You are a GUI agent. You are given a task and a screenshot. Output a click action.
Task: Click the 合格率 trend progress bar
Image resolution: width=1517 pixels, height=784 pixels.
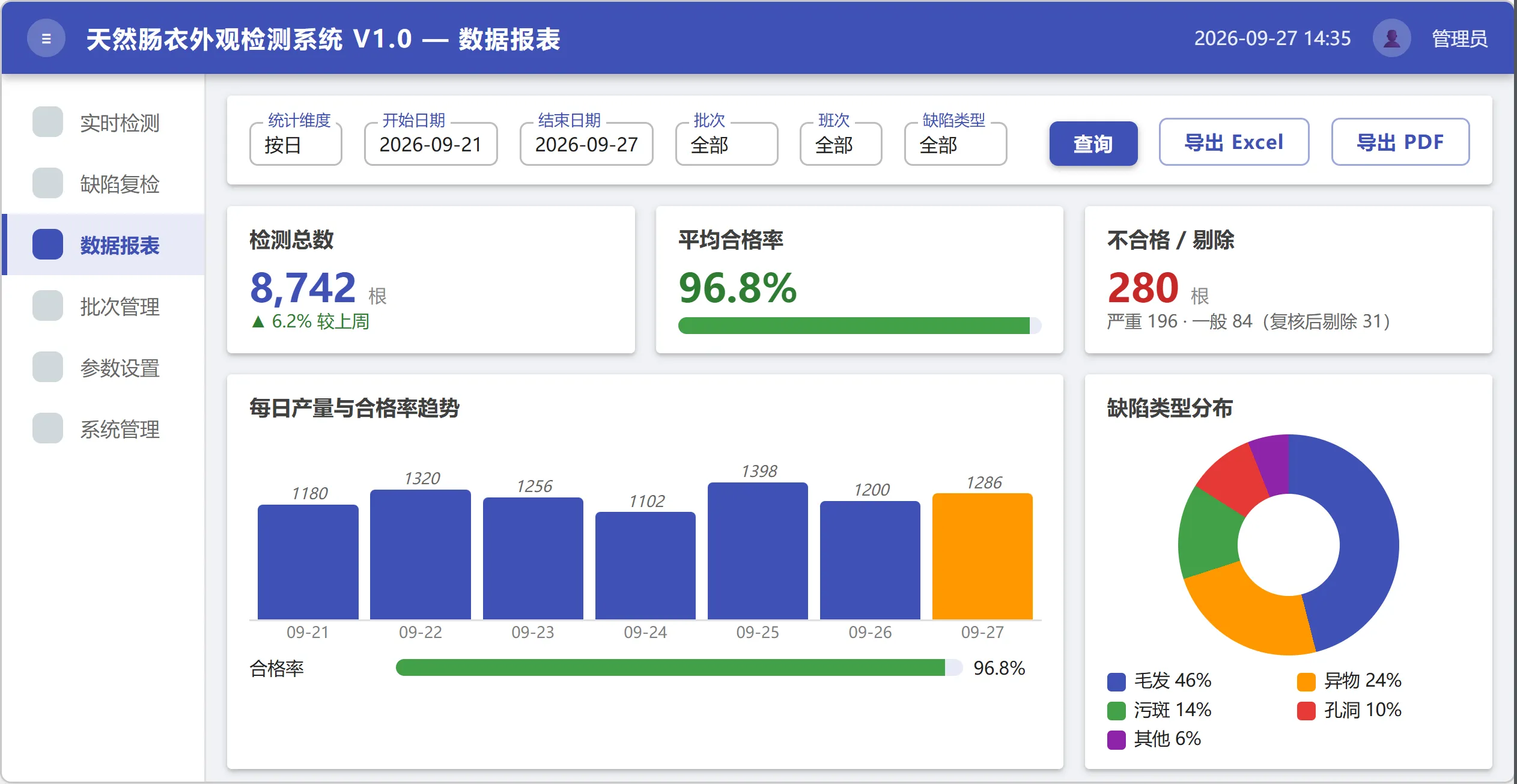(x=679, y=667)
